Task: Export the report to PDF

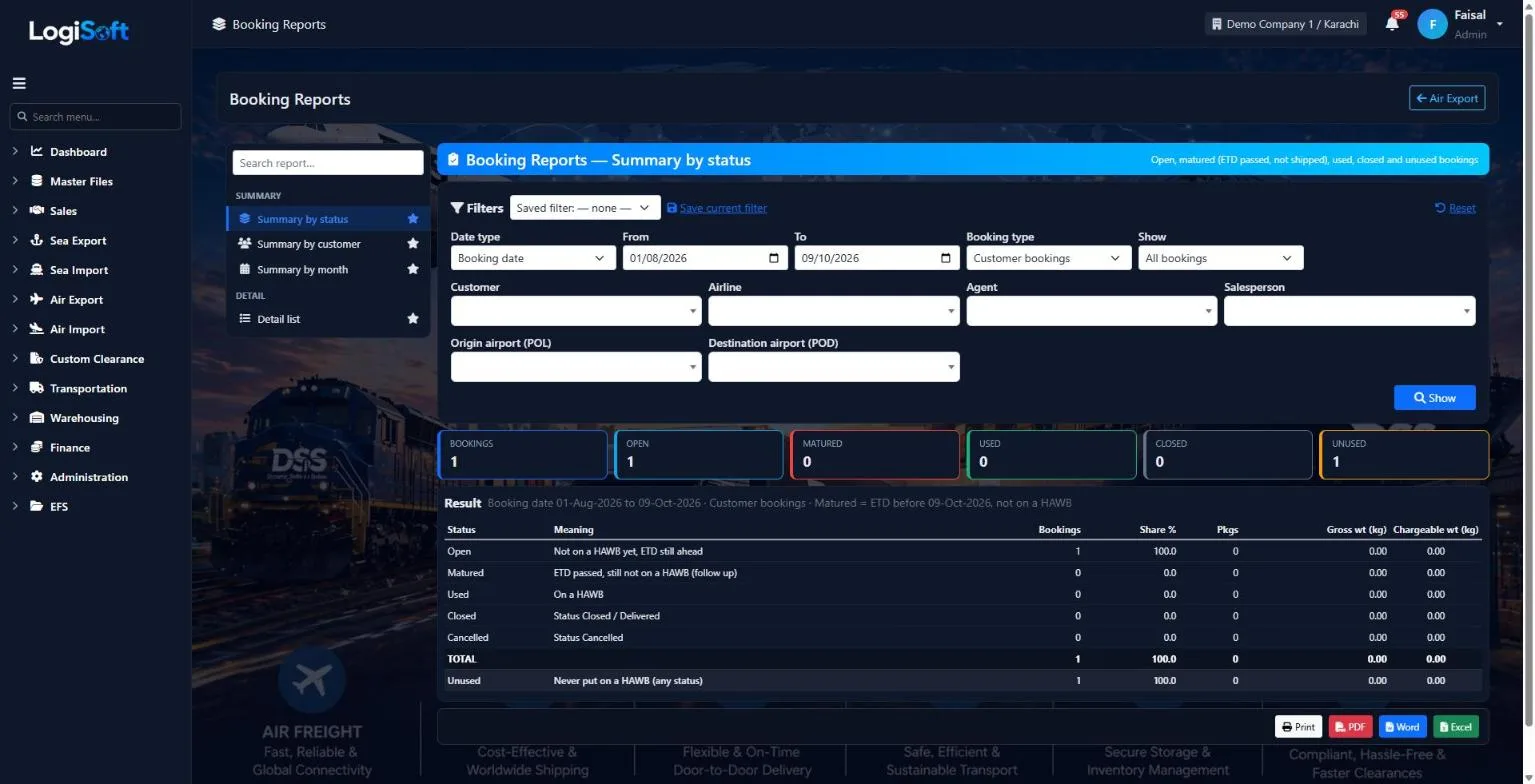Action: coord(1350,727)
